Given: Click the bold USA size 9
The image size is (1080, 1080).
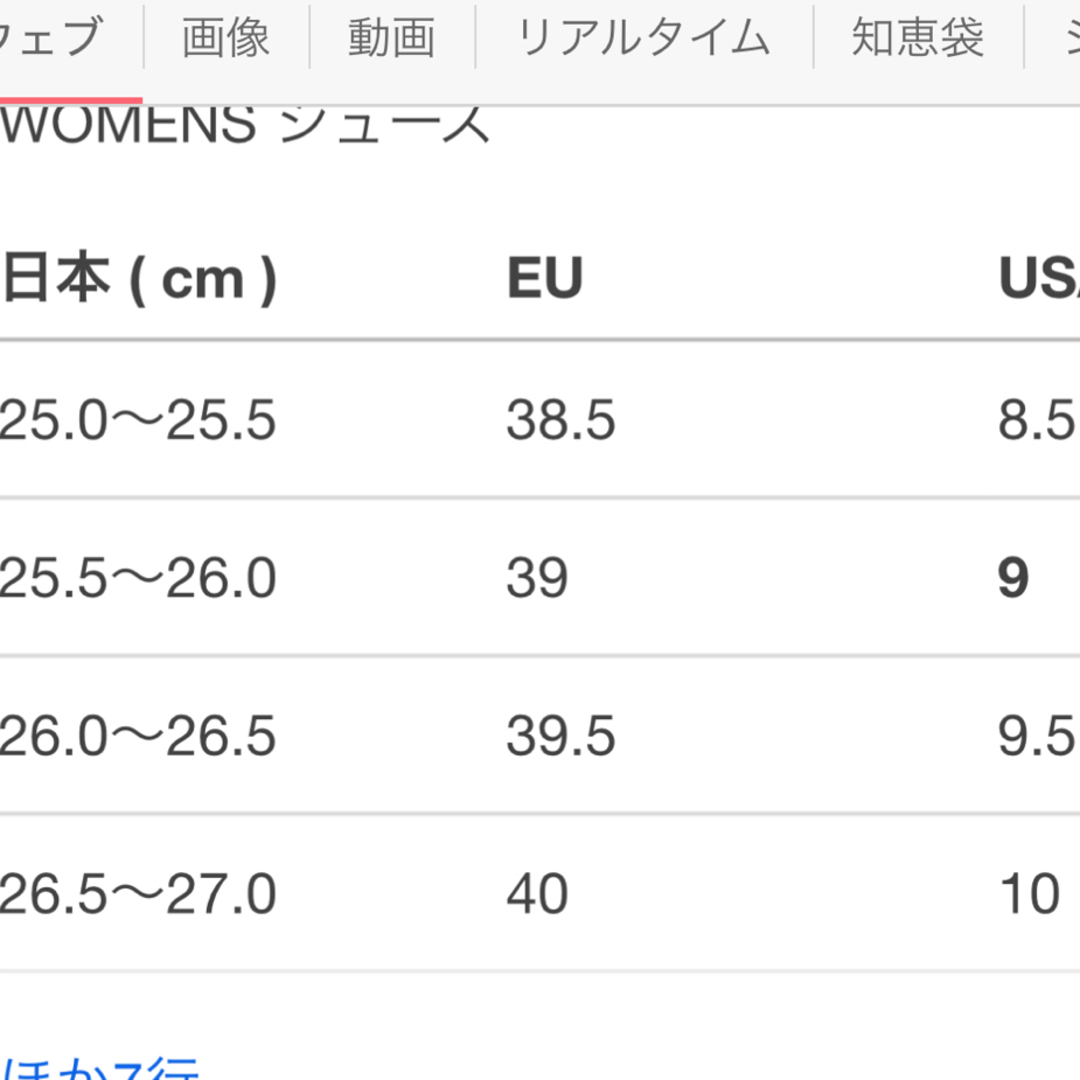Looking at the screenshot, I should (x=1013, y=578).
